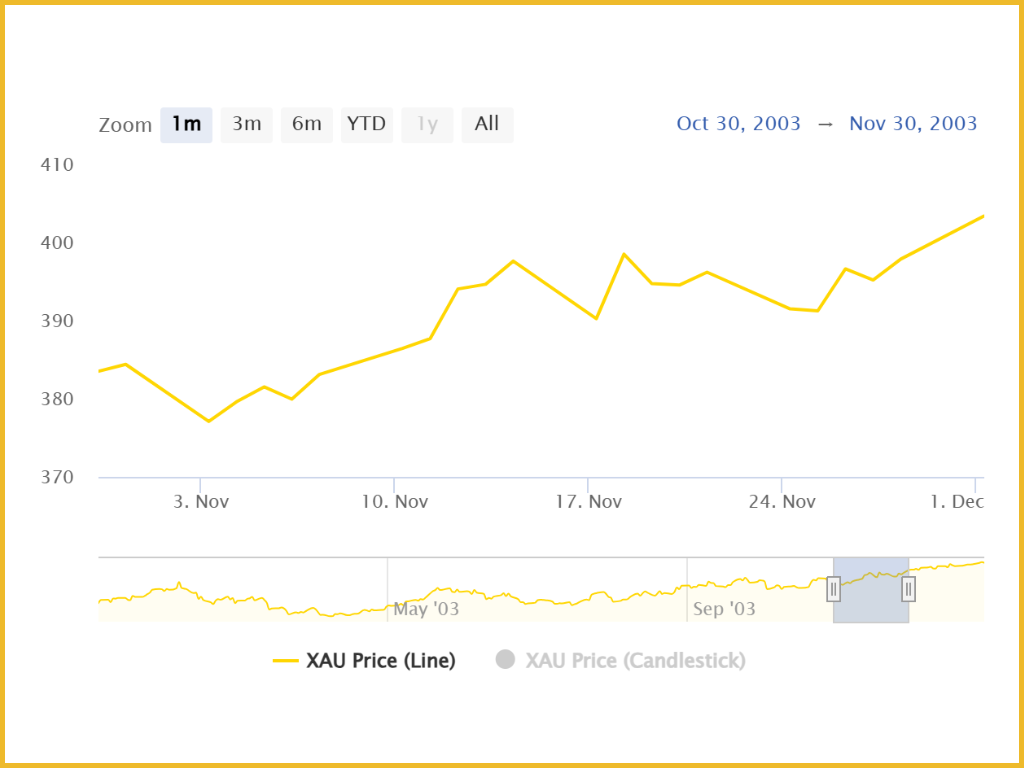
Task: Enable XAU Price (Candlestick) series
Action: [635, 661]
